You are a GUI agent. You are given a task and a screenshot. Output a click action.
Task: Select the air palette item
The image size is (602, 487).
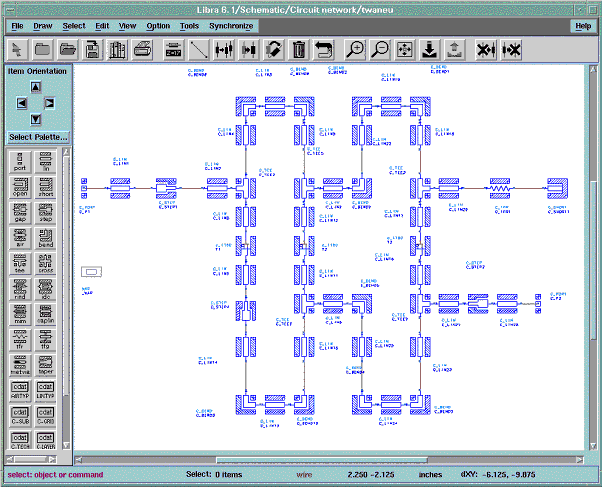(20, 238)
